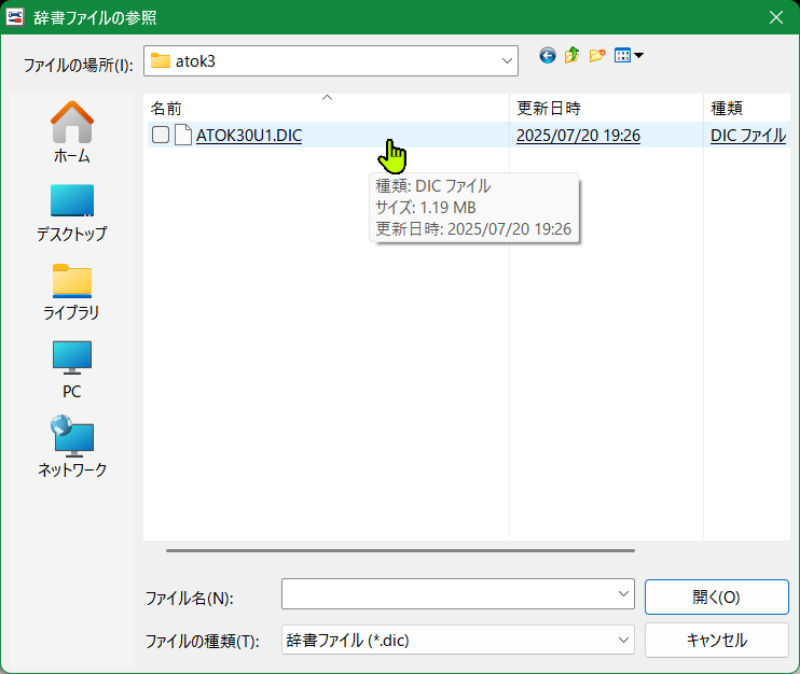Click the DIC ファイル type cell

pos(748,136)
